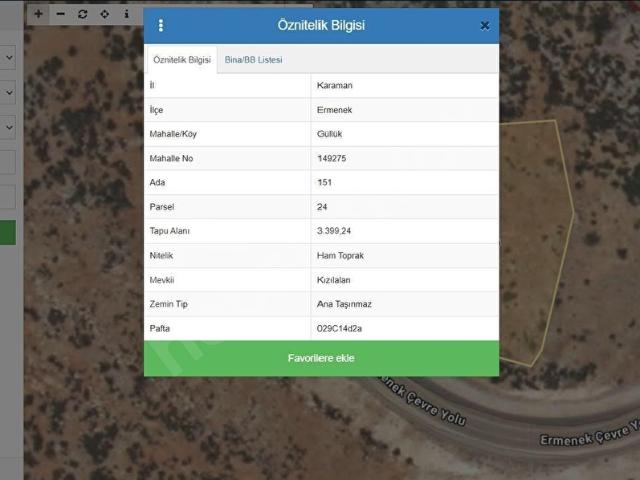
Task: Expand the first sidebar dropdown chevron
Action: click(x=9, y=58)
